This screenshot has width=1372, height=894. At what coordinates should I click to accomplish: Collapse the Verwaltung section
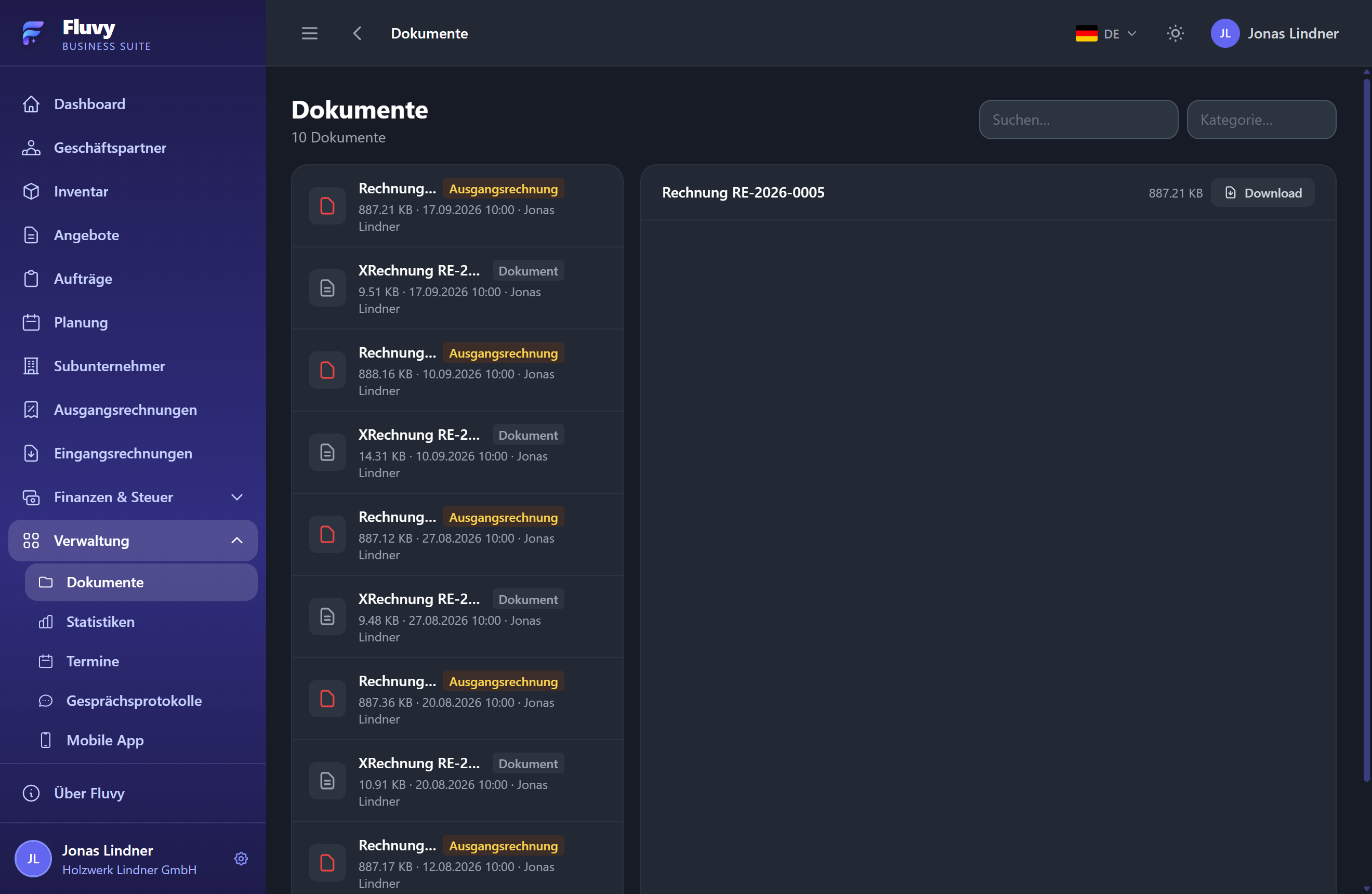pos(133,541)
